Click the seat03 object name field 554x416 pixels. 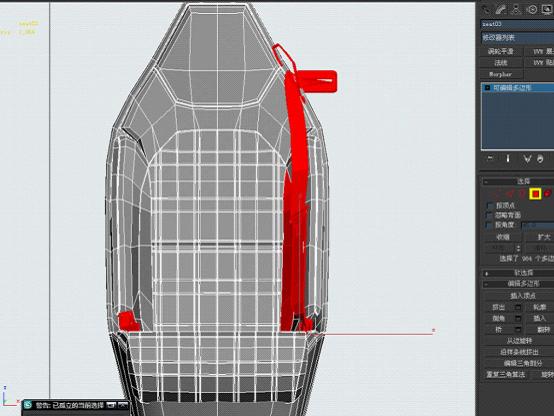pyautogui.click(x=517, y=24)
